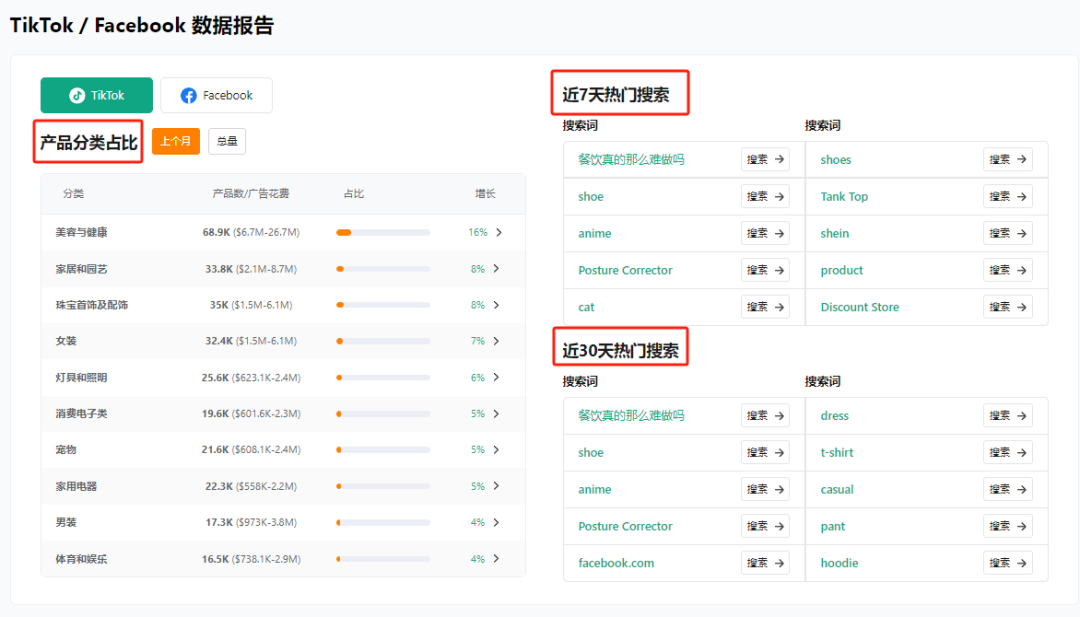
Task: Search for anime in 7-day hot searches
Action: pyautogui.click(x=765, y=233)
